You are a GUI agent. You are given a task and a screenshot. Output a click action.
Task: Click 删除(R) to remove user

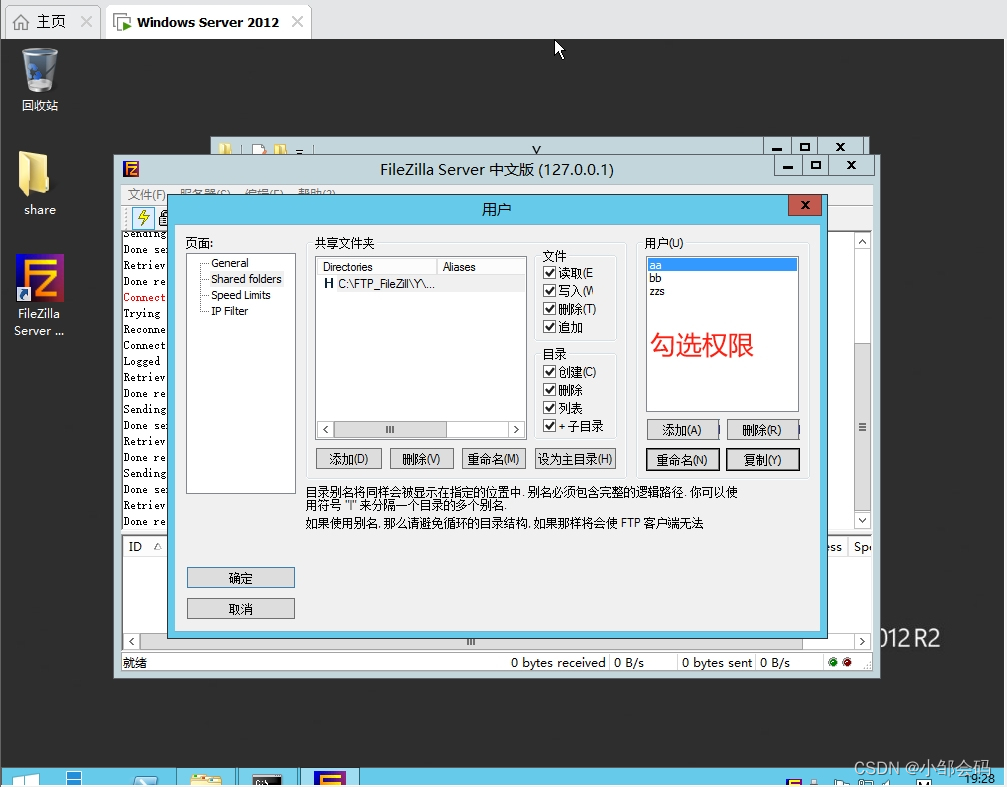click(x=762, y=430)
